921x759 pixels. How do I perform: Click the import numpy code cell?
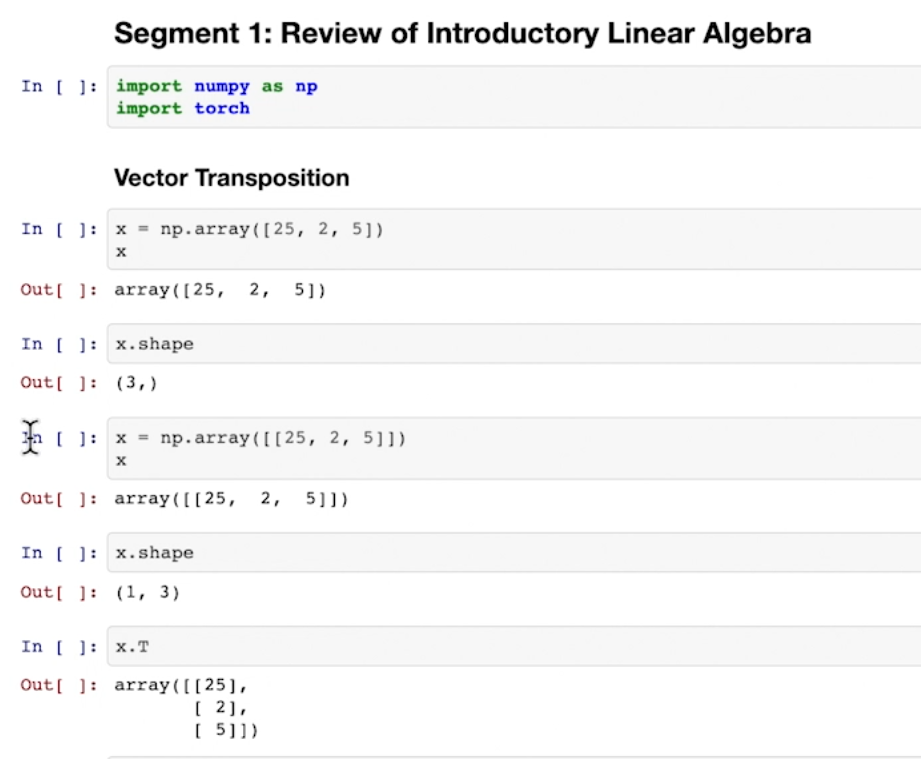point(510,97)
